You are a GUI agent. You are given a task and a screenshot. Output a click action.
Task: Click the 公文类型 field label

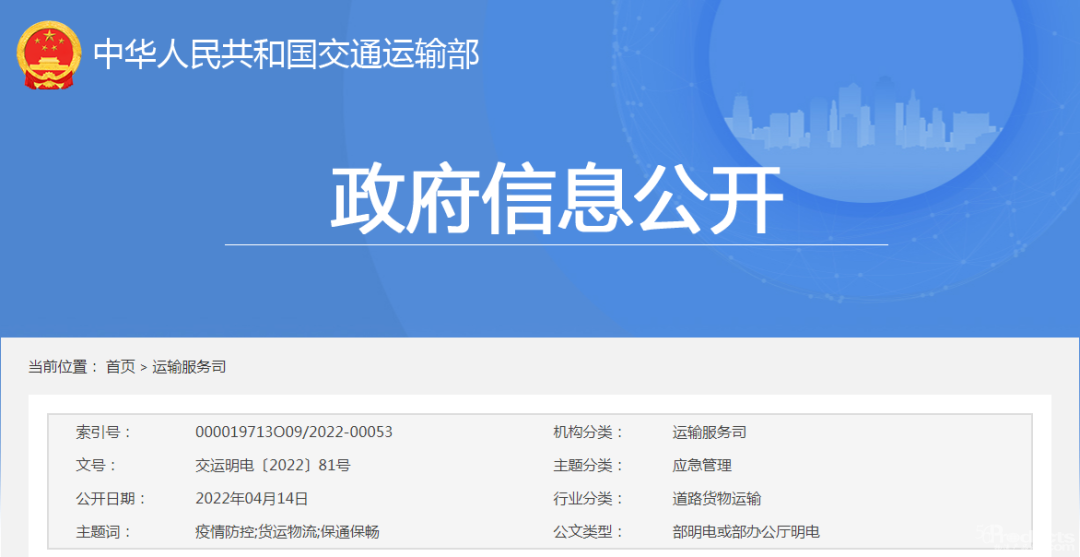click(x=588, y=532)
